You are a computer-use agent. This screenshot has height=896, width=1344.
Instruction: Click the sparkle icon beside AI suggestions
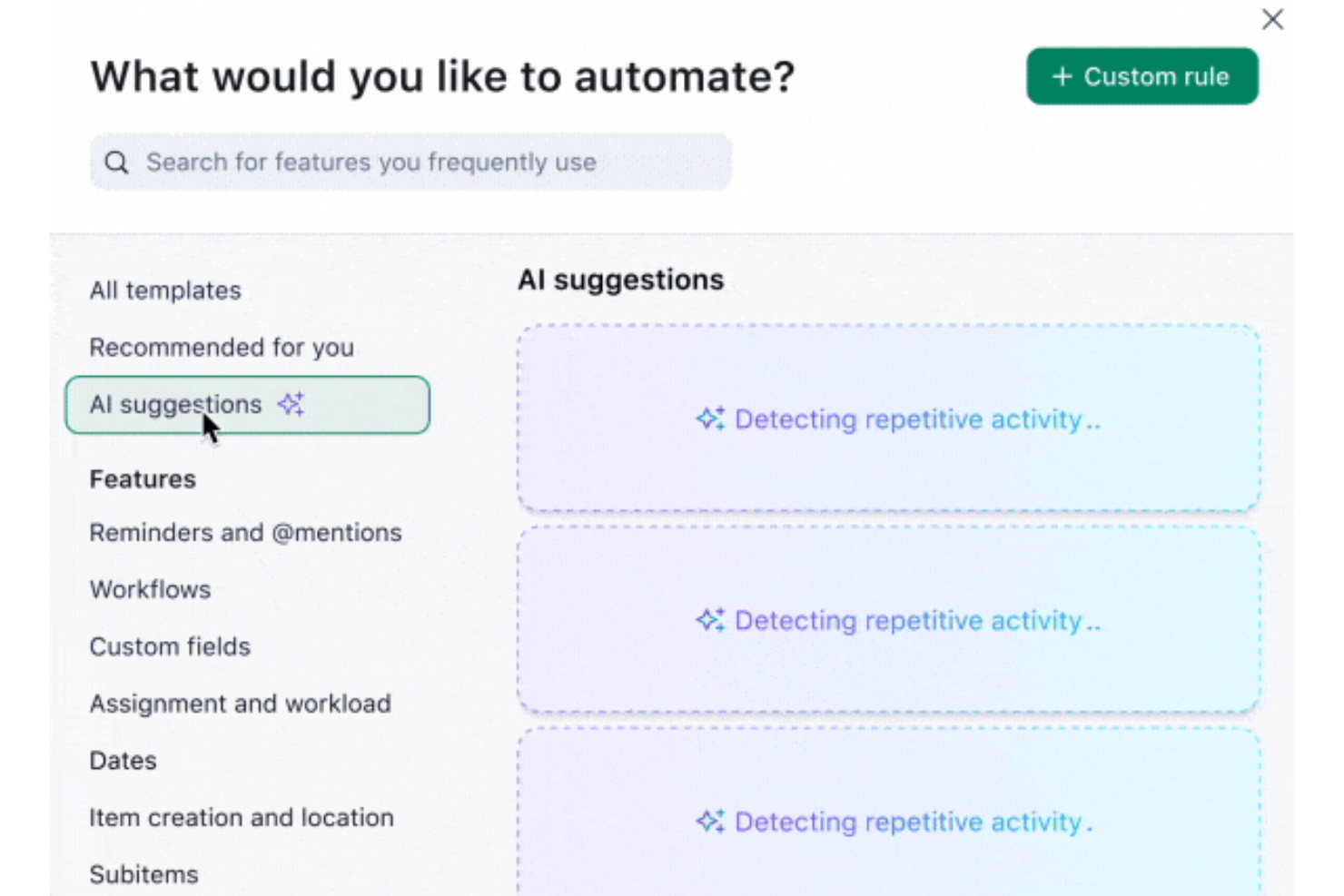coord(290,404)
